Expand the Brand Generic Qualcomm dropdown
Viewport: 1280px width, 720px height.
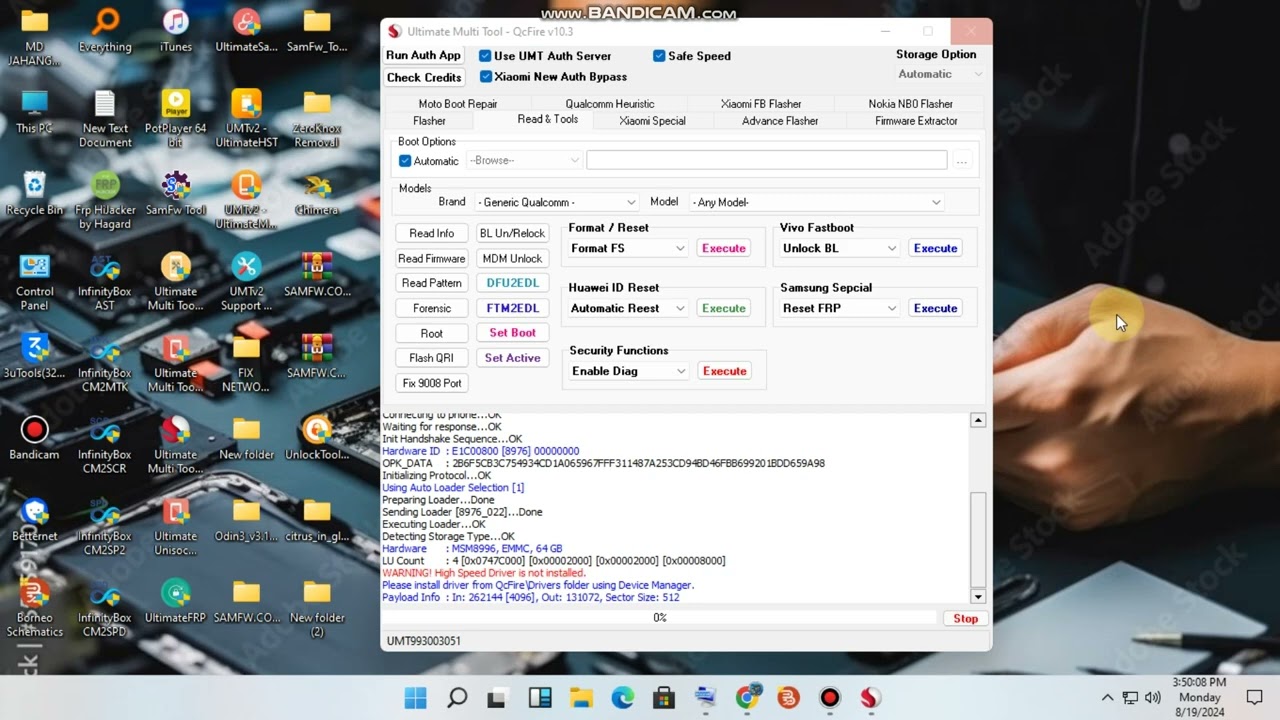point(556,202)
